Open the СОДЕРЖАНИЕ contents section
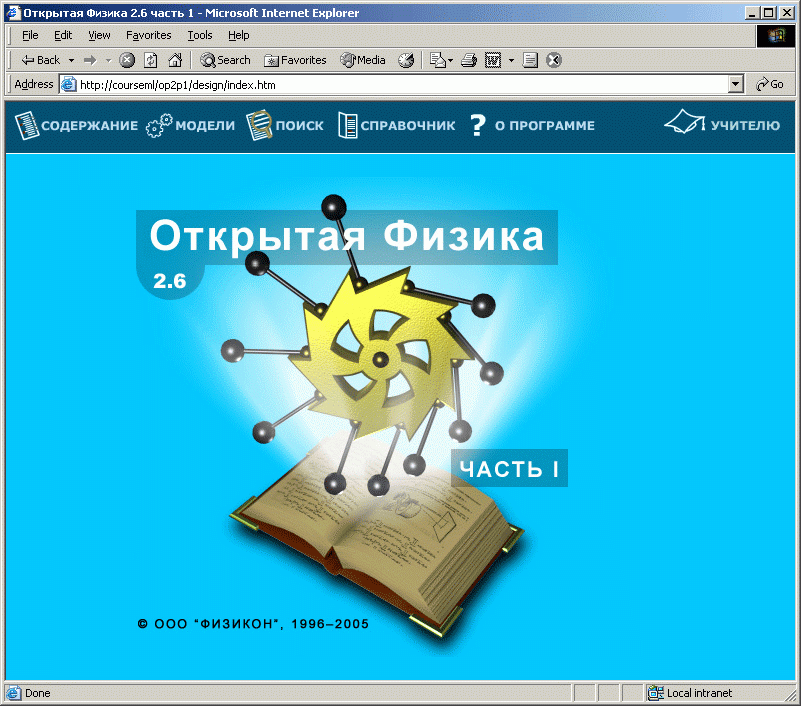 (76, 126)
